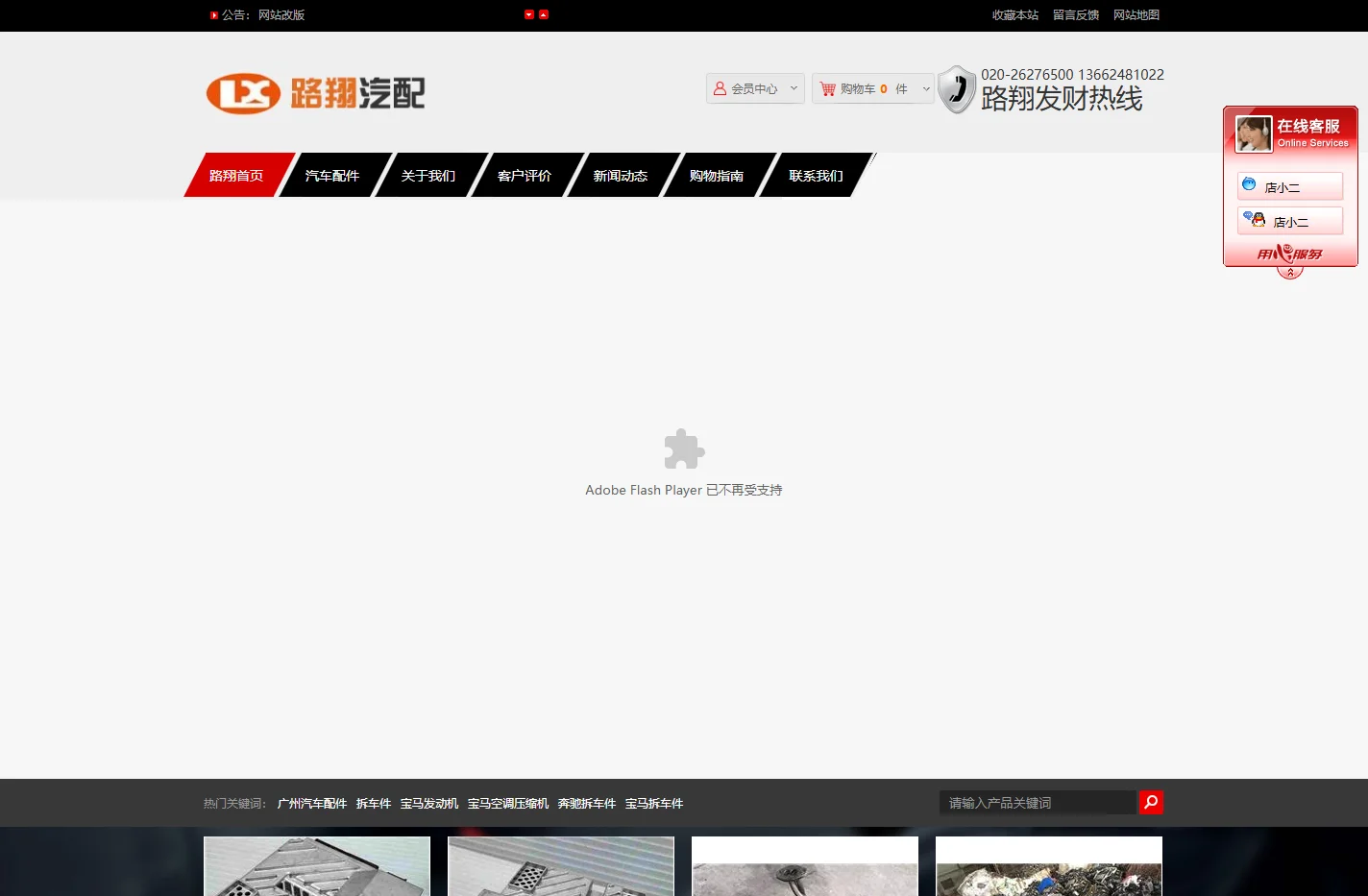Open the 联系我们 nav tab

(x=816, y=175)
